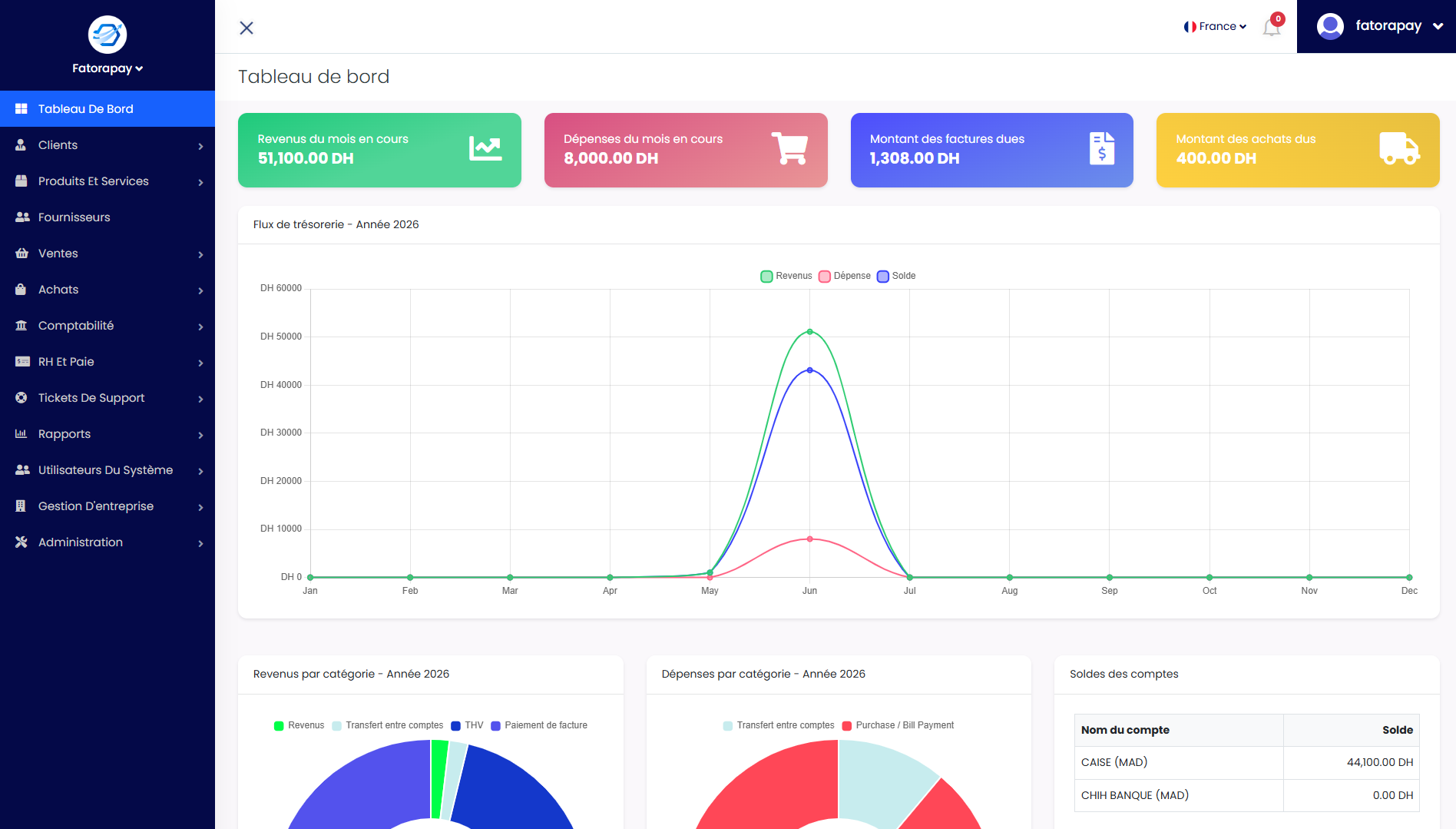The width and height of the screenshot is (1456, 829).
Task: Click the Tableau De Bord grid icon
Action: coord(22,109)
